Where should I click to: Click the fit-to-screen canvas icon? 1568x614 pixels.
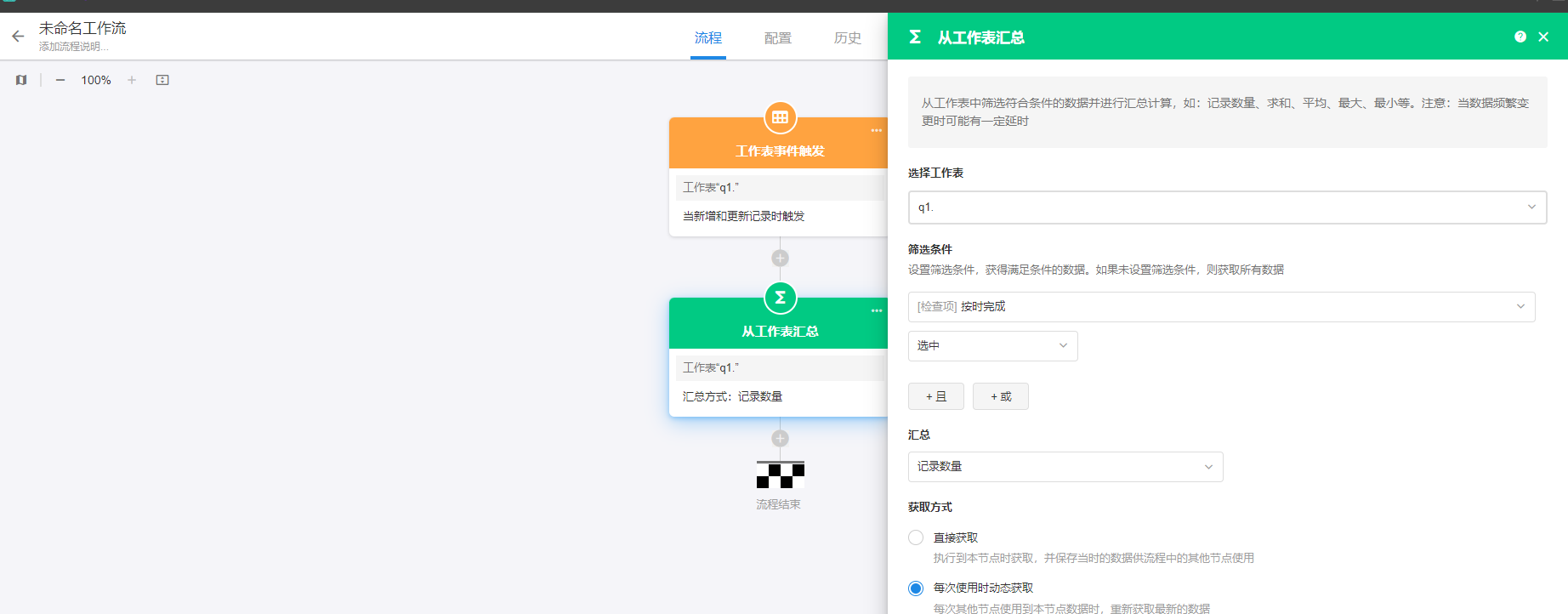click(x=162, y=80)
